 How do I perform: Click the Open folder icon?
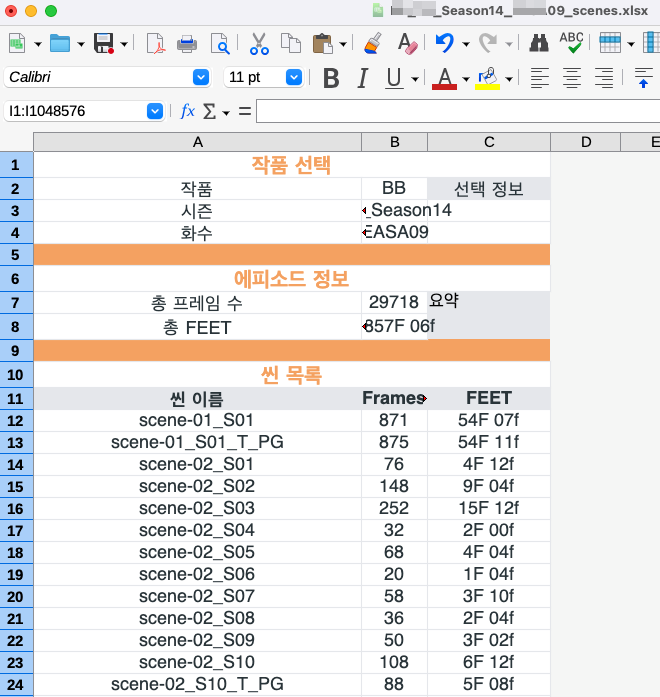[60, 44]
